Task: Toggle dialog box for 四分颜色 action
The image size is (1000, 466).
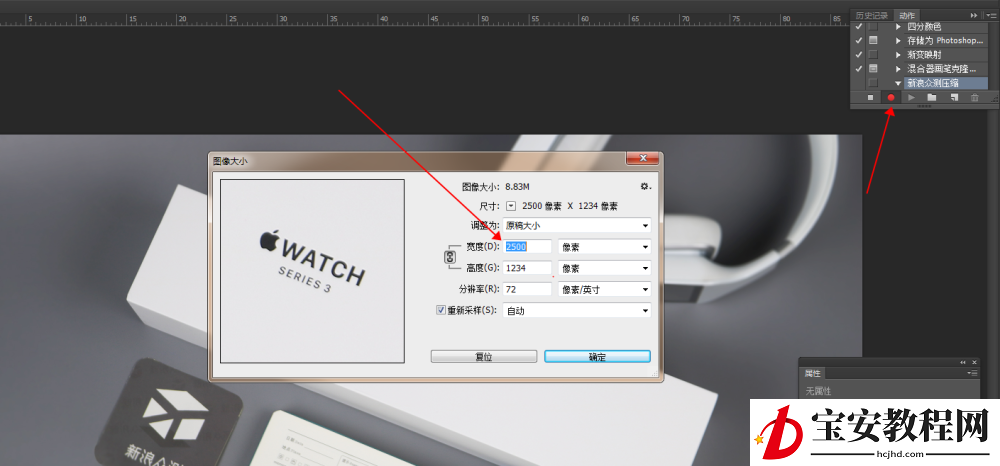Action: tap(873, 27)
